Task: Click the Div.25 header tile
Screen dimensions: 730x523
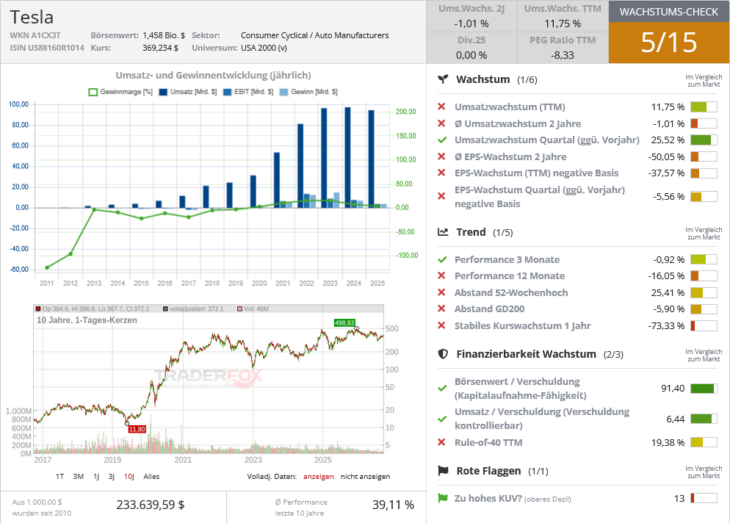Action: pyautogui.click(x=472, y=48)
